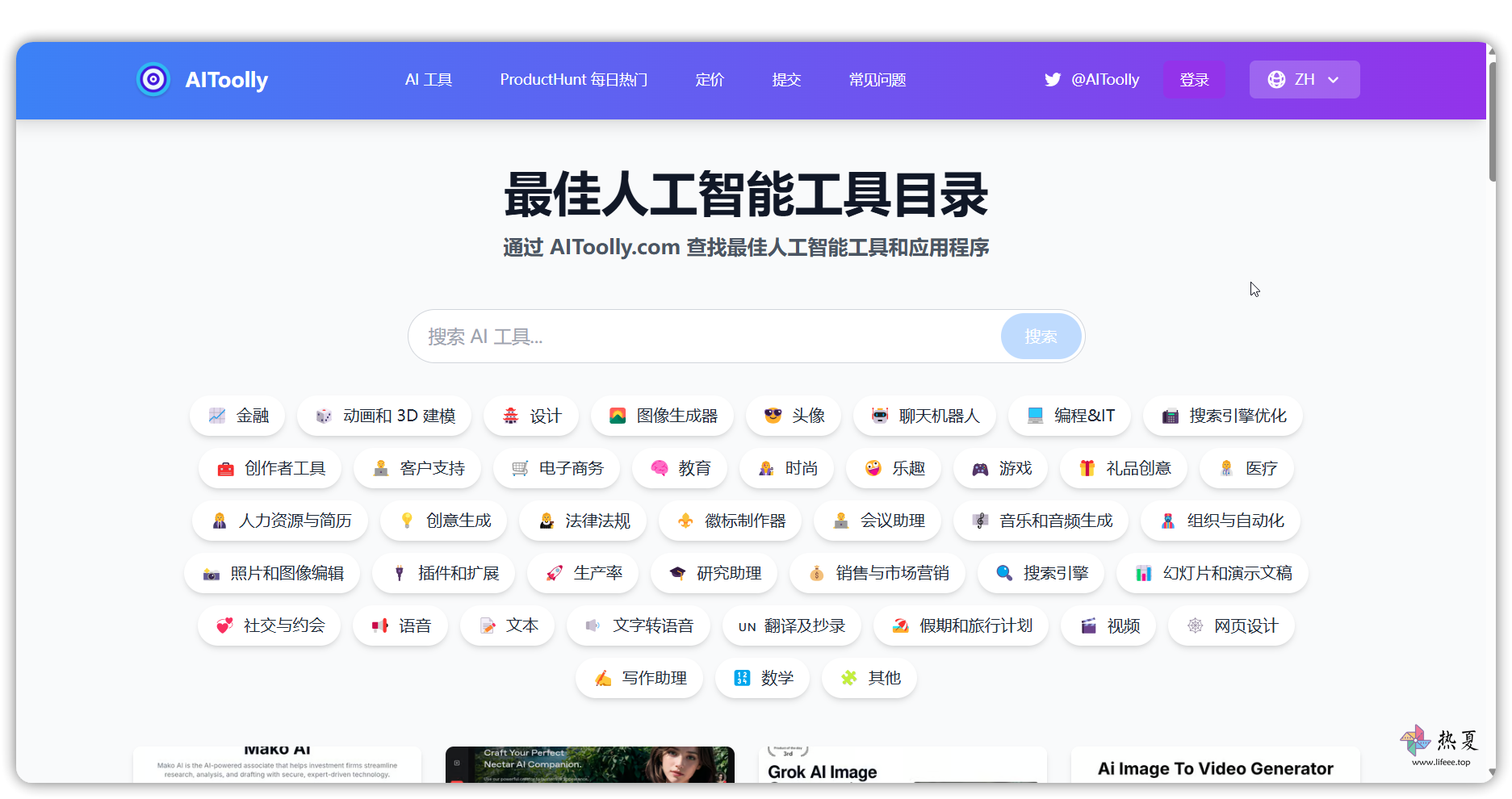Open the Twitter @AIToolly link

pyautogui.click(x=1091, y=80)
